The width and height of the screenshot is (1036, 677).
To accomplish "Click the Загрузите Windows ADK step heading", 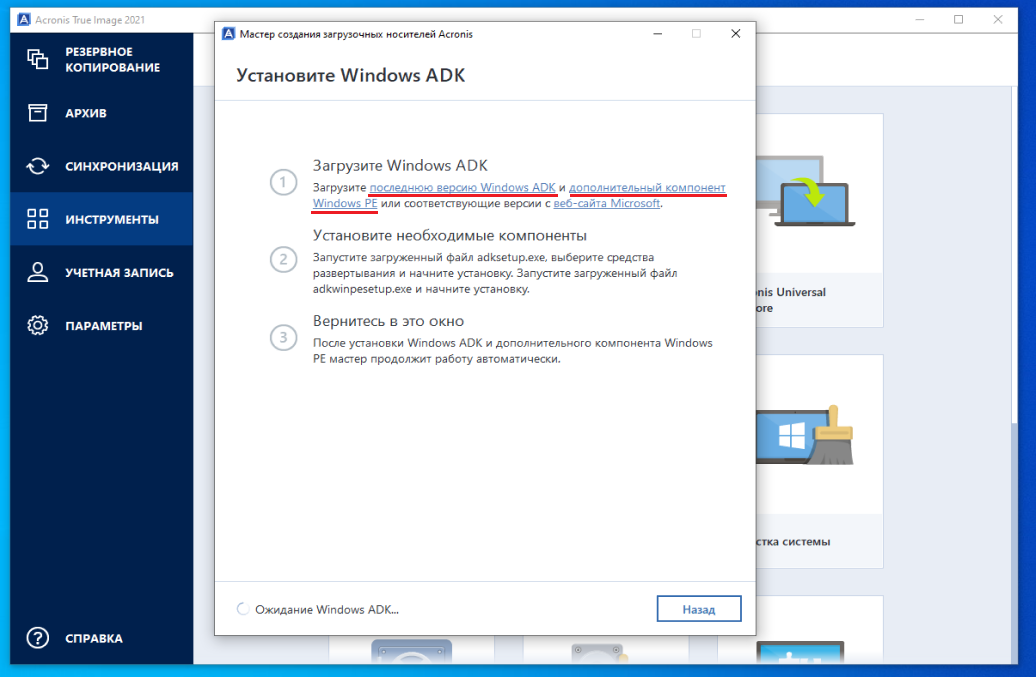I will click(400, 165).
